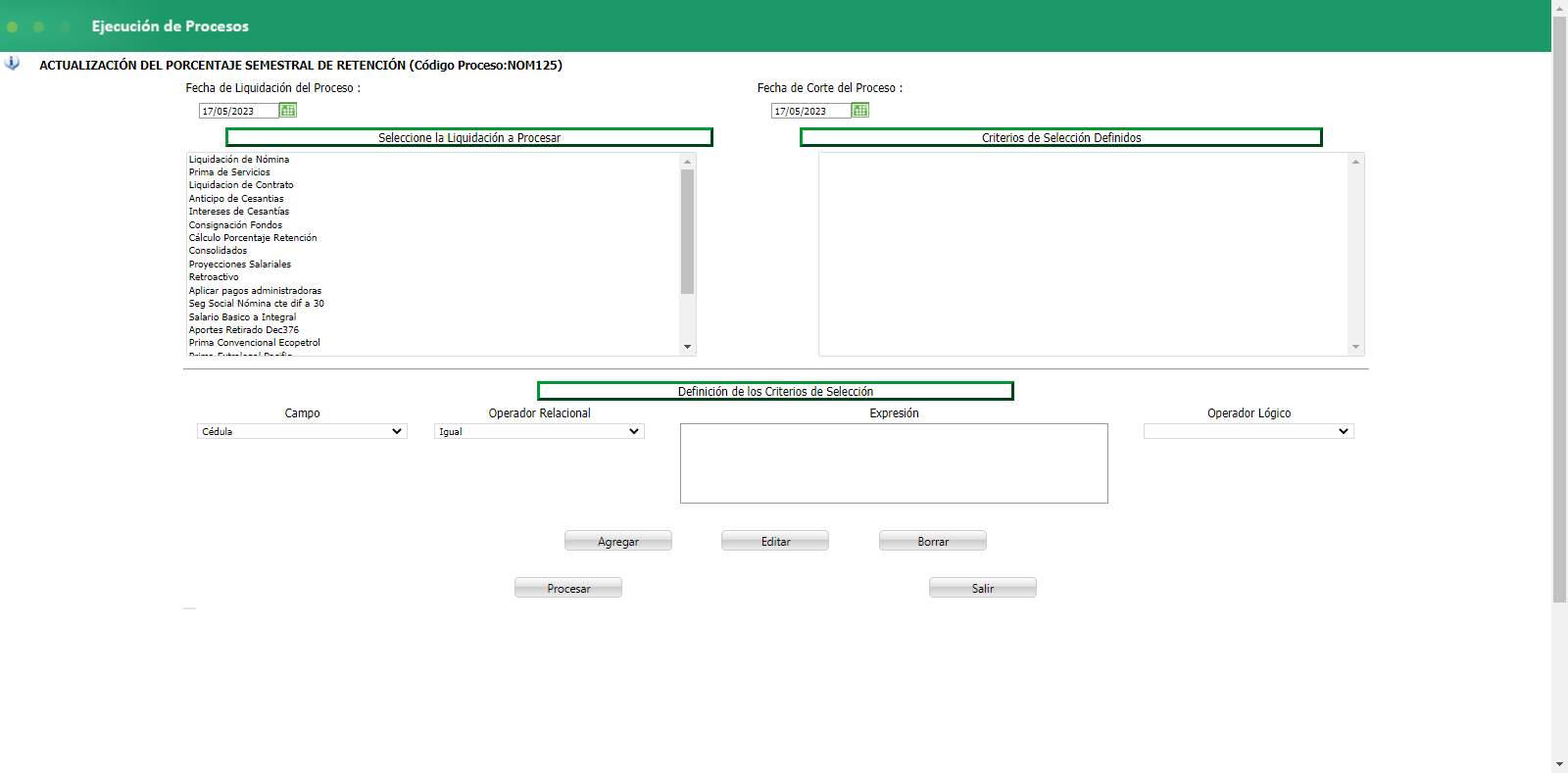
Task: Click the Criterios list scroll-down arrow
Action: pyautogui.click(x=1355, y=347)
